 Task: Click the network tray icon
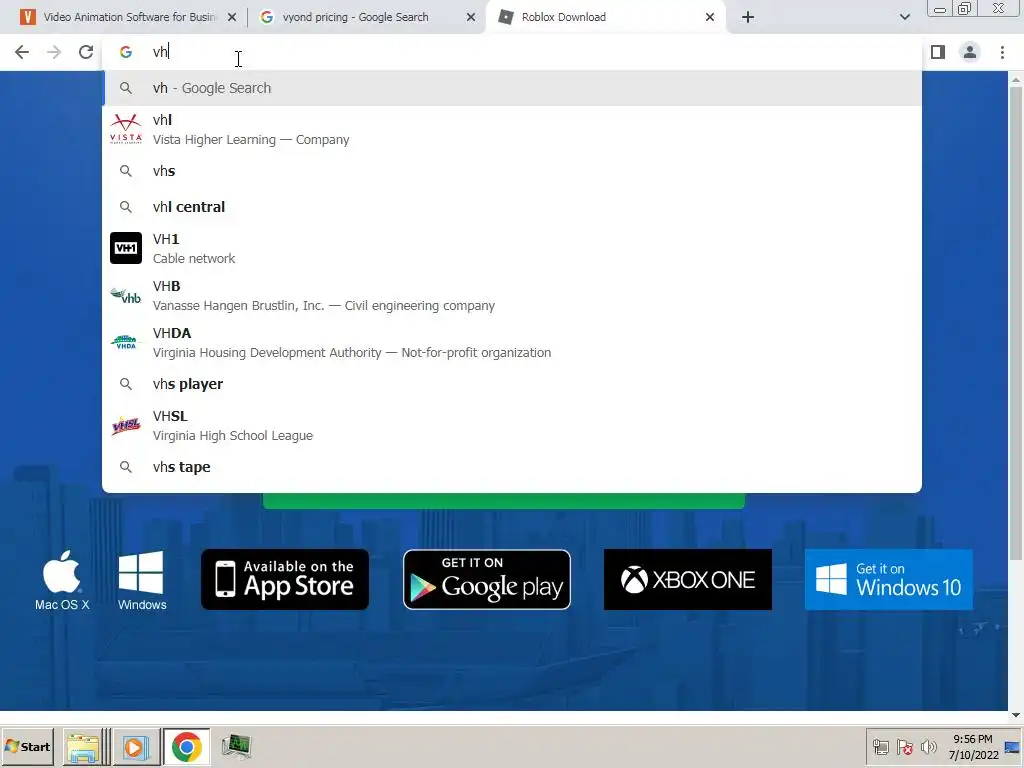coord(881,746)
